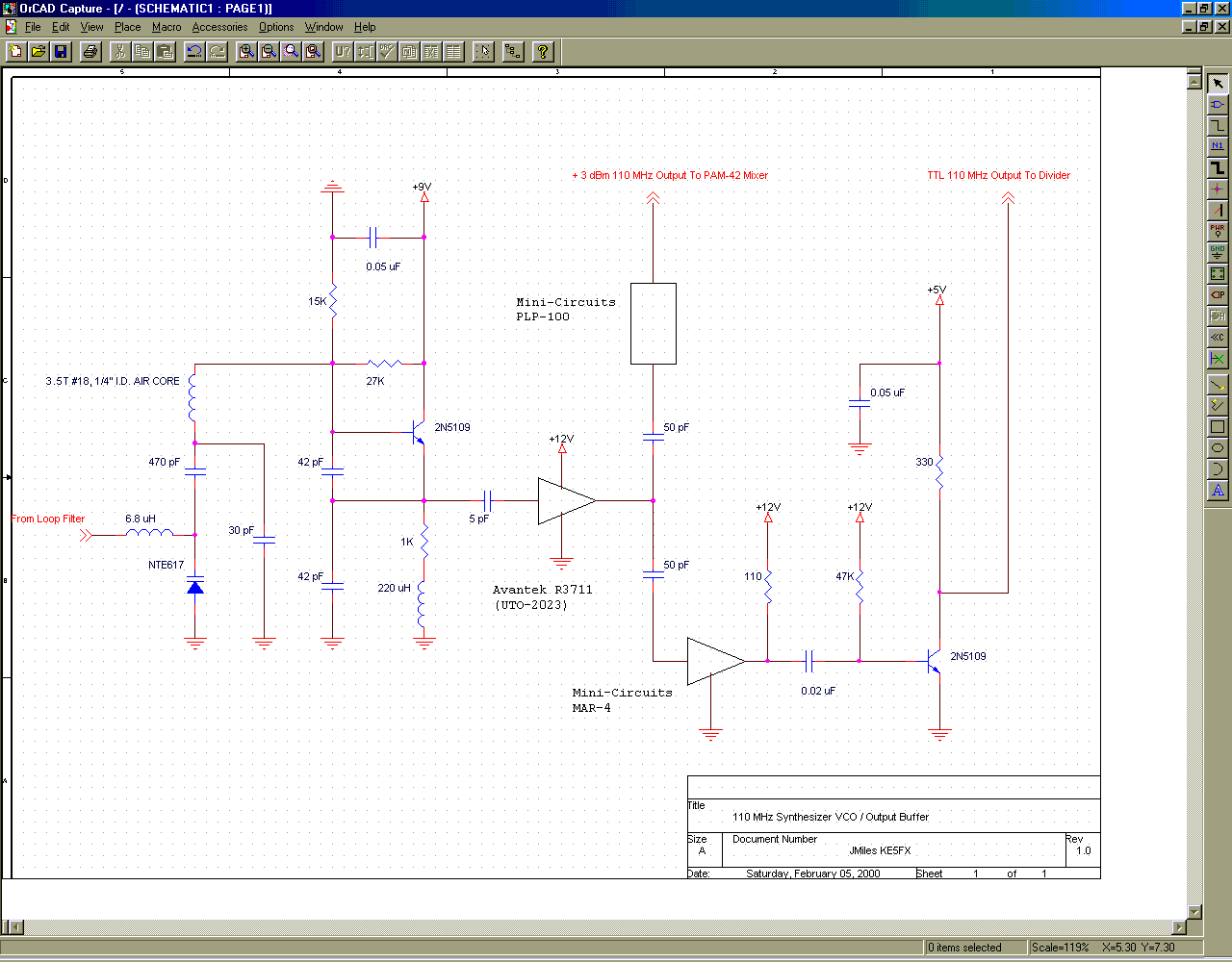
Task: Open the Window menu
Action: tap(323, 27)
